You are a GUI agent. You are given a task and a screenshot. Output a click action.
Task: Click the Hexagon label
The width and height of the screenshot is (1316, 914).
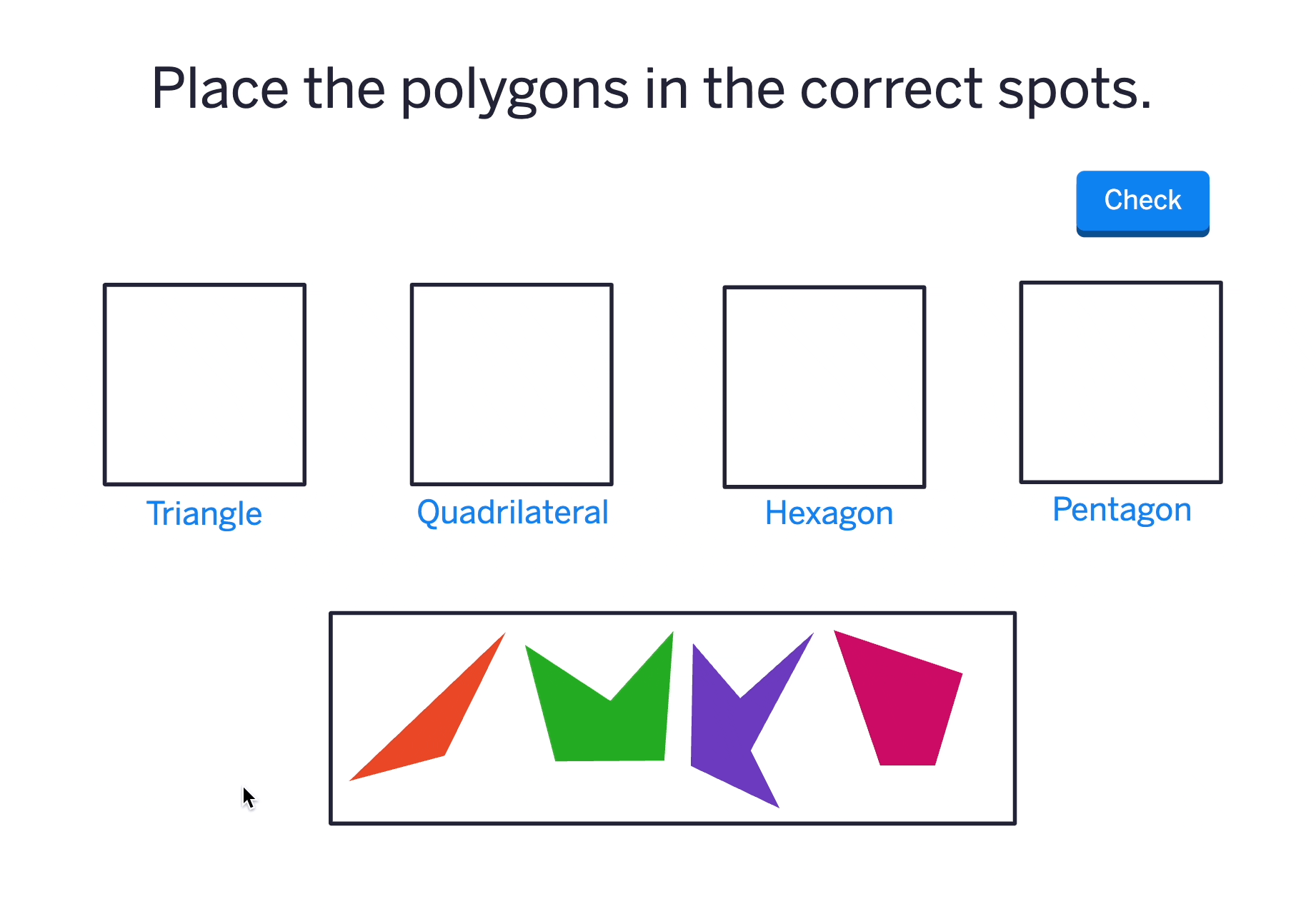pos(829,513)
